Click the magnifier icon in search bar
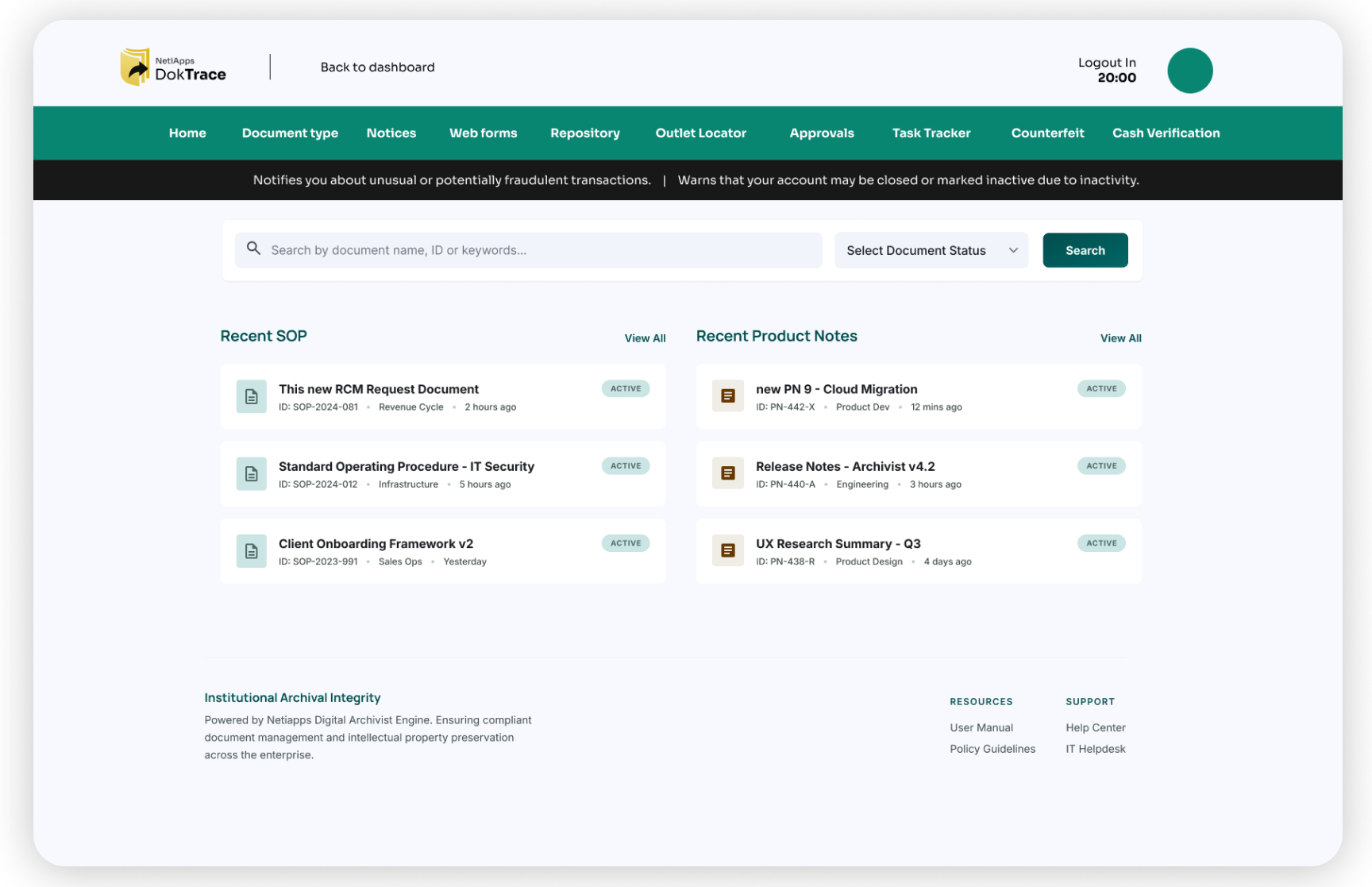The height and width of the screenshot is (887, 1372). [253, 249]
